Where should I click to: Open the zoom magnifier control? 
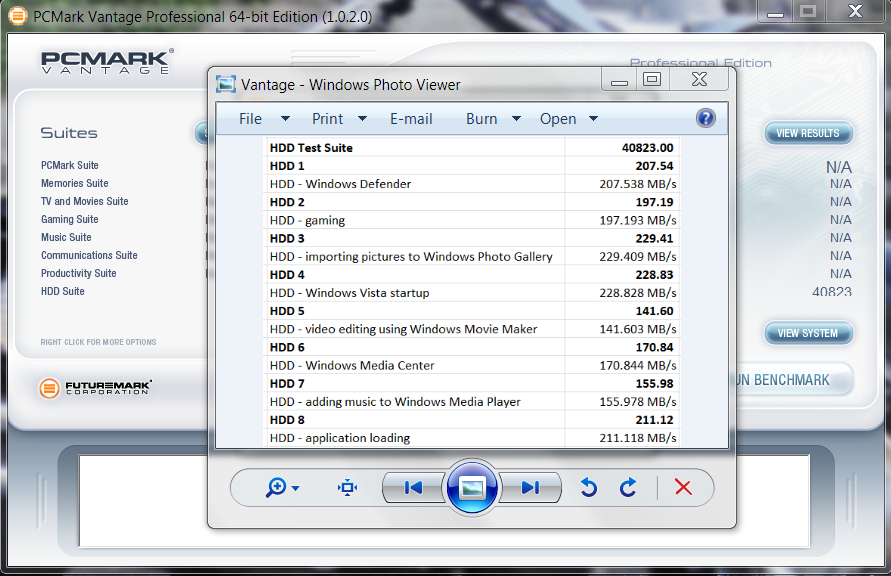pyautogui.click(x=282, y=487)
